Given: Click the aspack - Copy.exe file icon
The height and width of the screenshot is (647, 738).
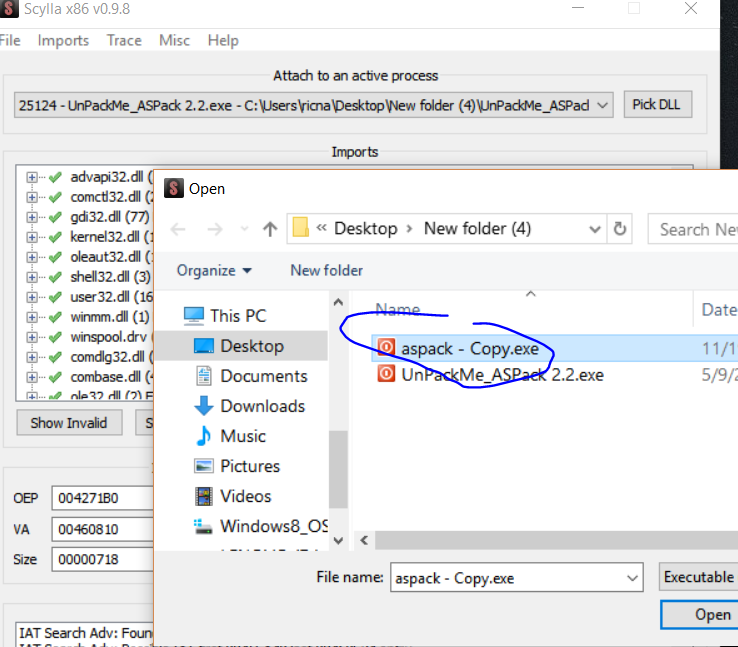Looking at the screenshot, I should [x=386, y=349].
